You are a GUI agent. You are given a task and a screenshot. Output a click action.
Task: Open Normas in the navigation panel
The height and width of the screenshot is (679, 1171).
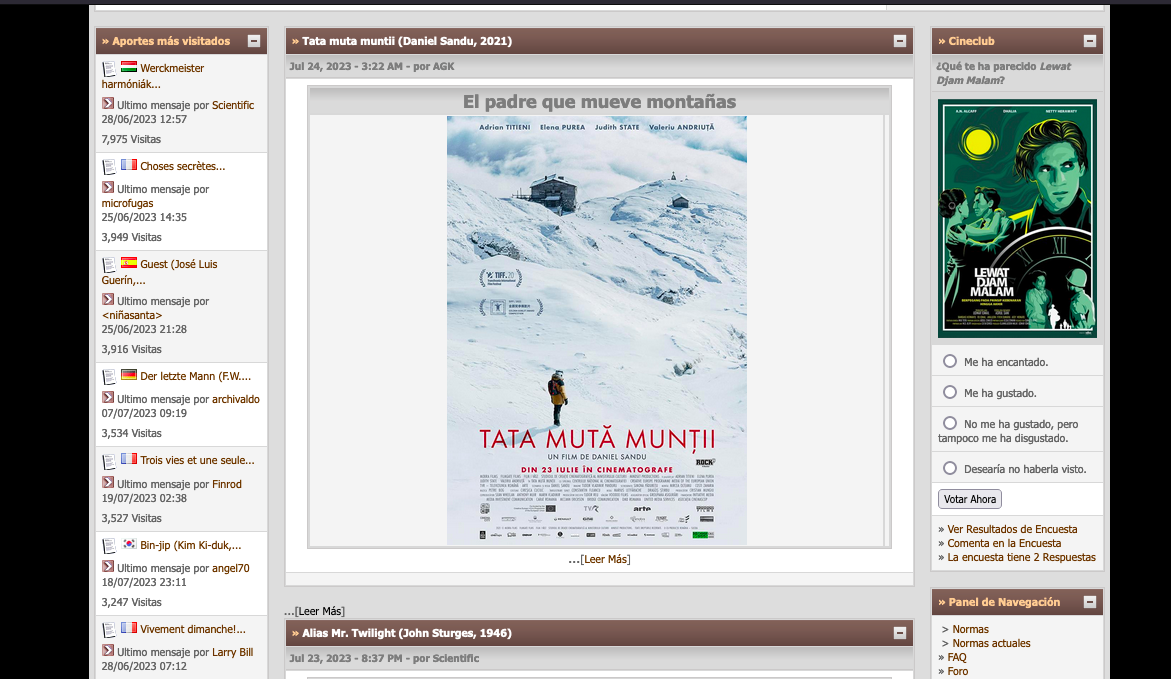970,630
